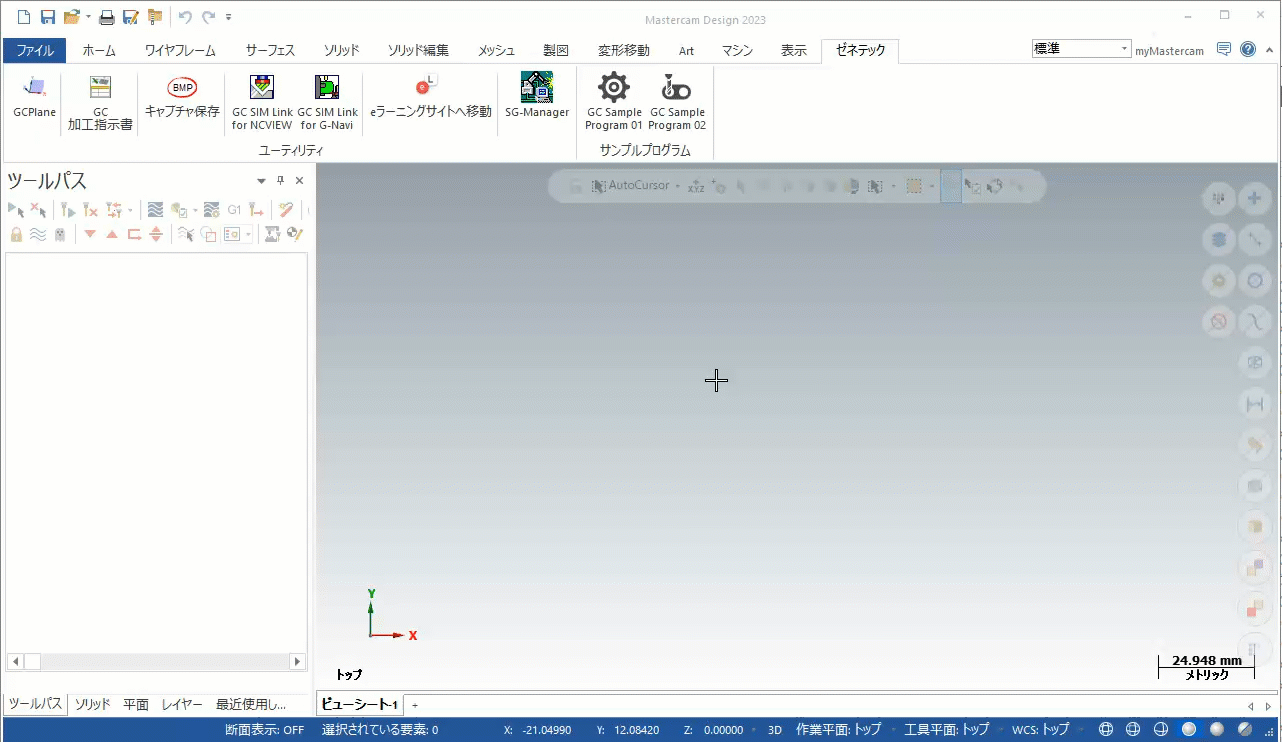The width and height of the screenshot is (1282, 742).
Task: Click the open folder icon
Action: click(x=71, y=17)
